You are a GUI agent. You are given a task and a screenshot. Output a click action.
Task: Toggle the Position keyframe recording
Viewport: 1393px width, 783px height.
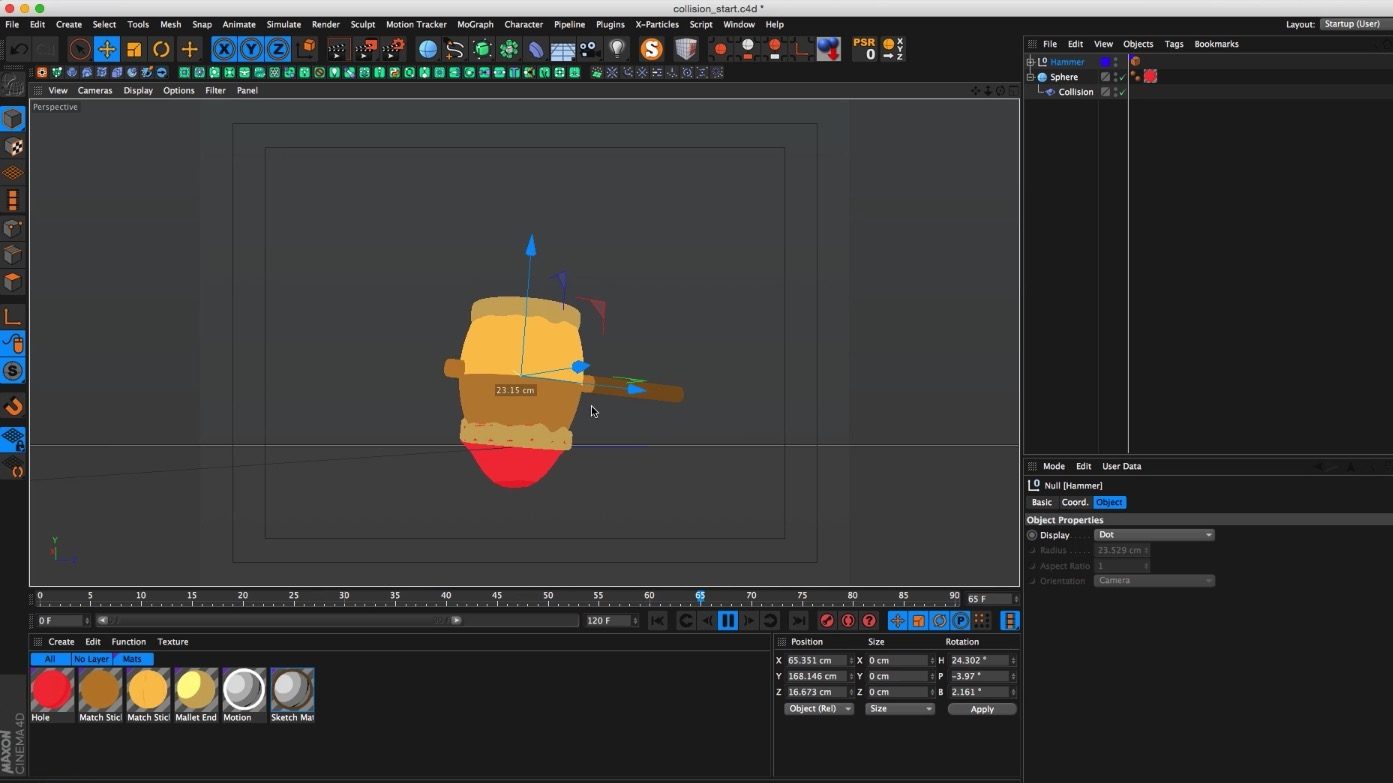pos(898,621)
